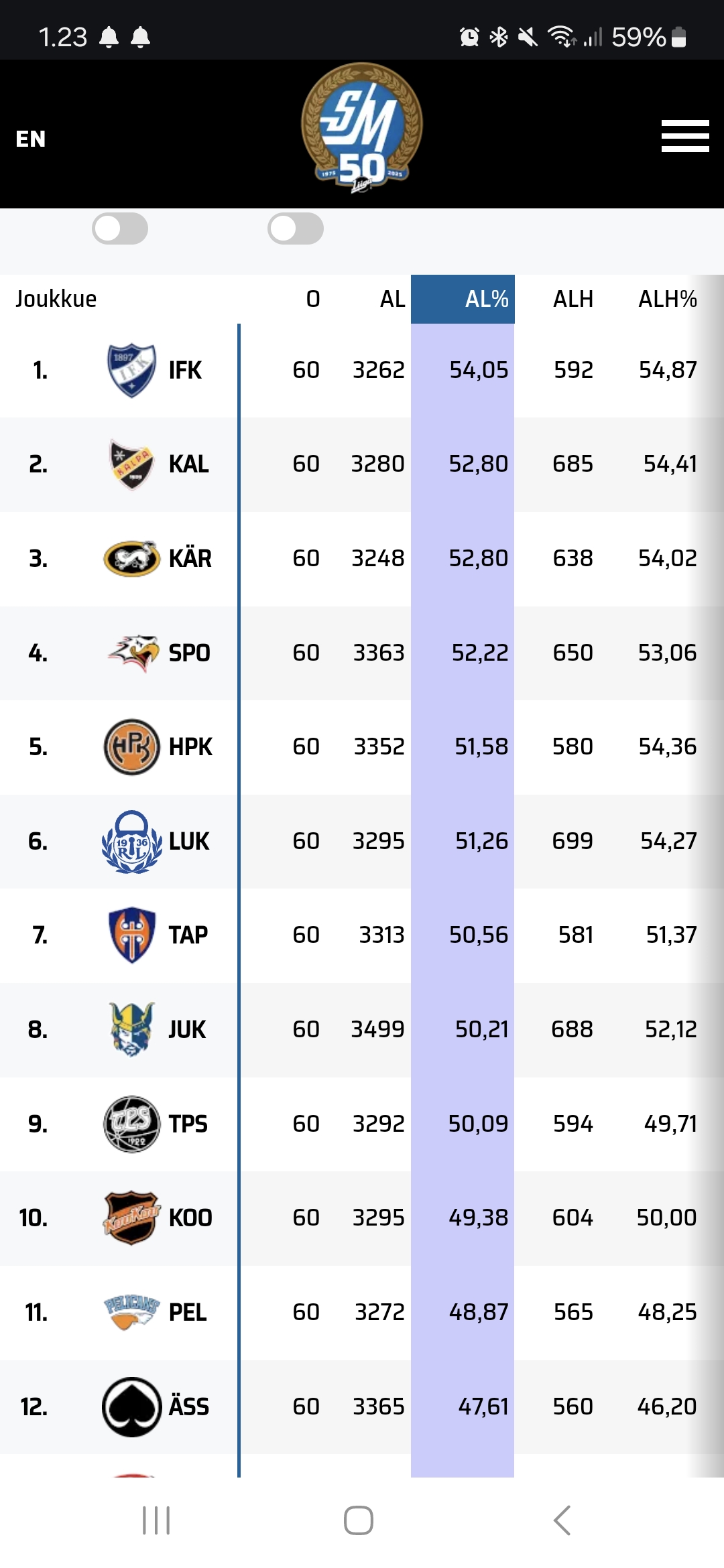Tap the SM Liiga 50 logo
The image size is (724, 1568).
(x=362, y=127)
